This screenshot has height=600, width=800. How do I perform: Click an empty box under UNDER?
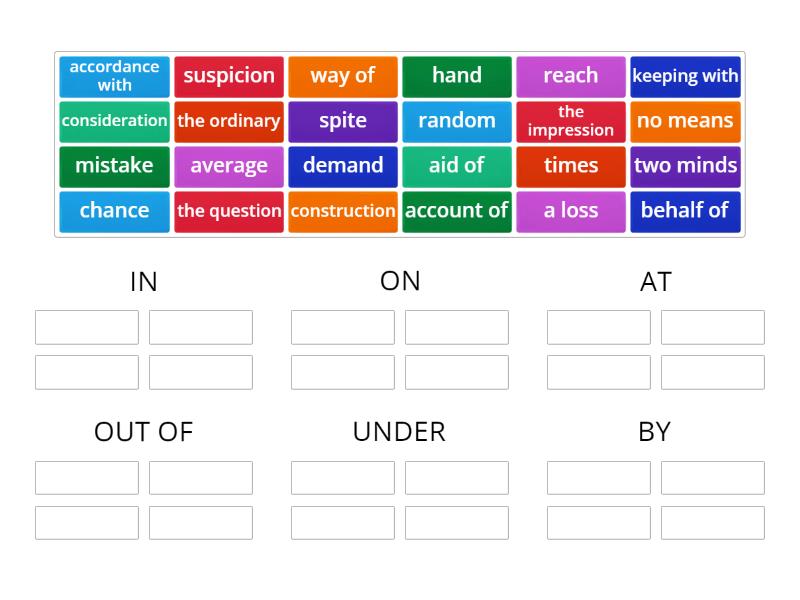pos(343,477)
